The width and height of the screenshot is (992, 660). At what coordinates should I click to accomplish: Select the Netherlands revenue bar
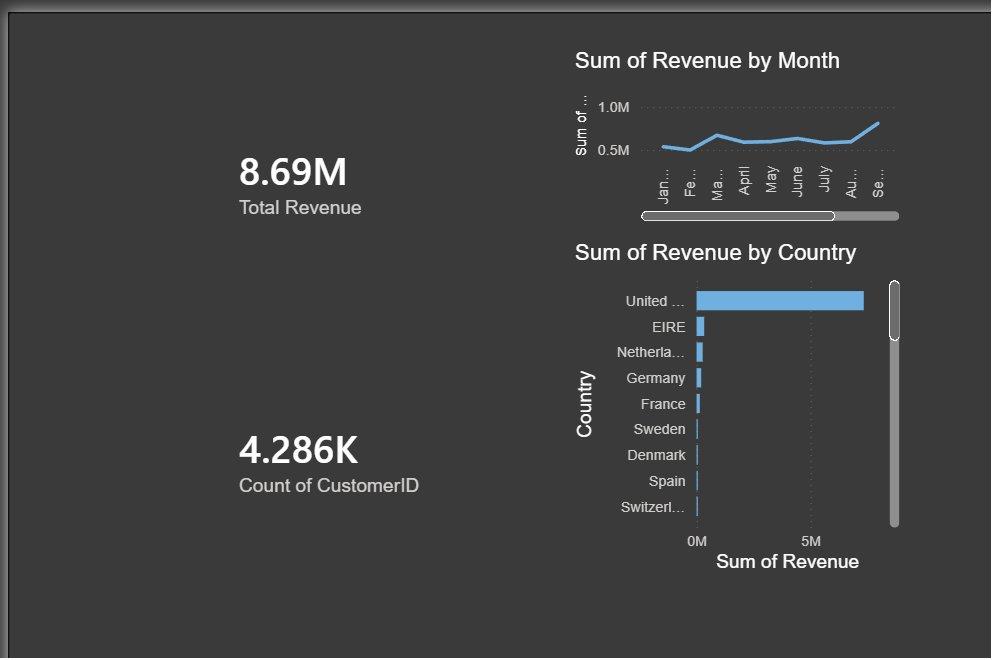[700, 352]
